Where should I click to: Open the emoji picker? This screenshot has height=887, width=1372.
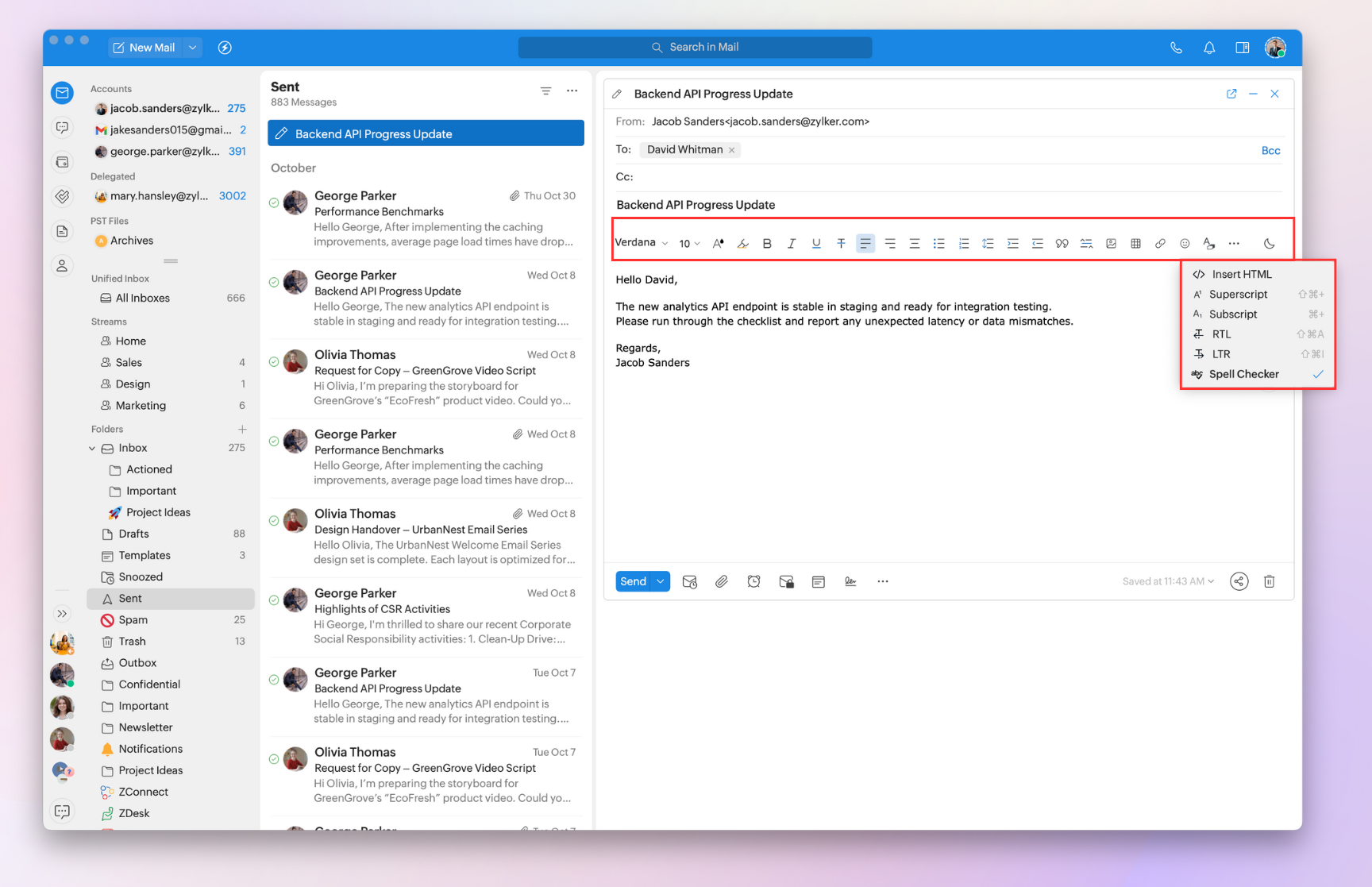coord(1185,244)
